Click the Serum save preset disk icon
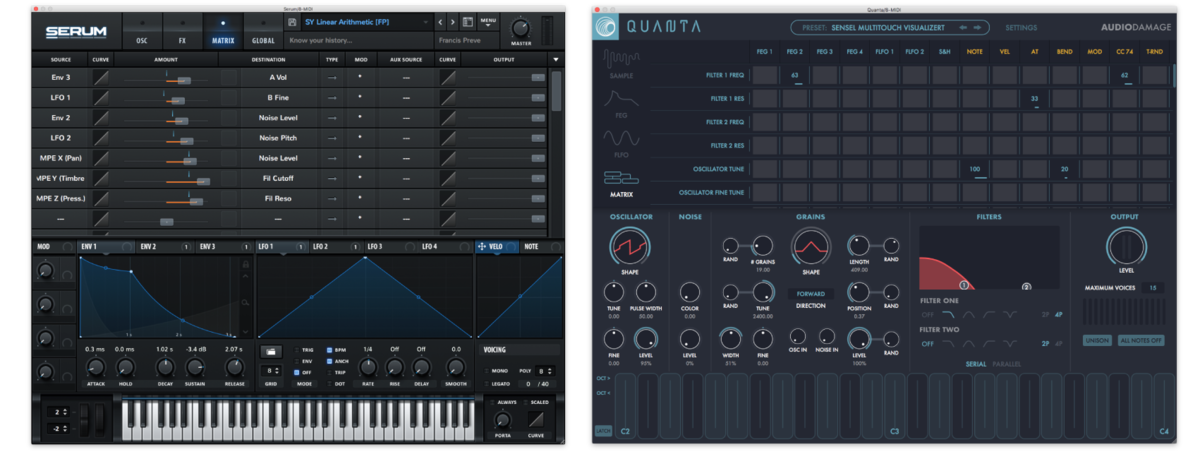The width and height of the screenshot is (1200, 459). tap(291, 22)
